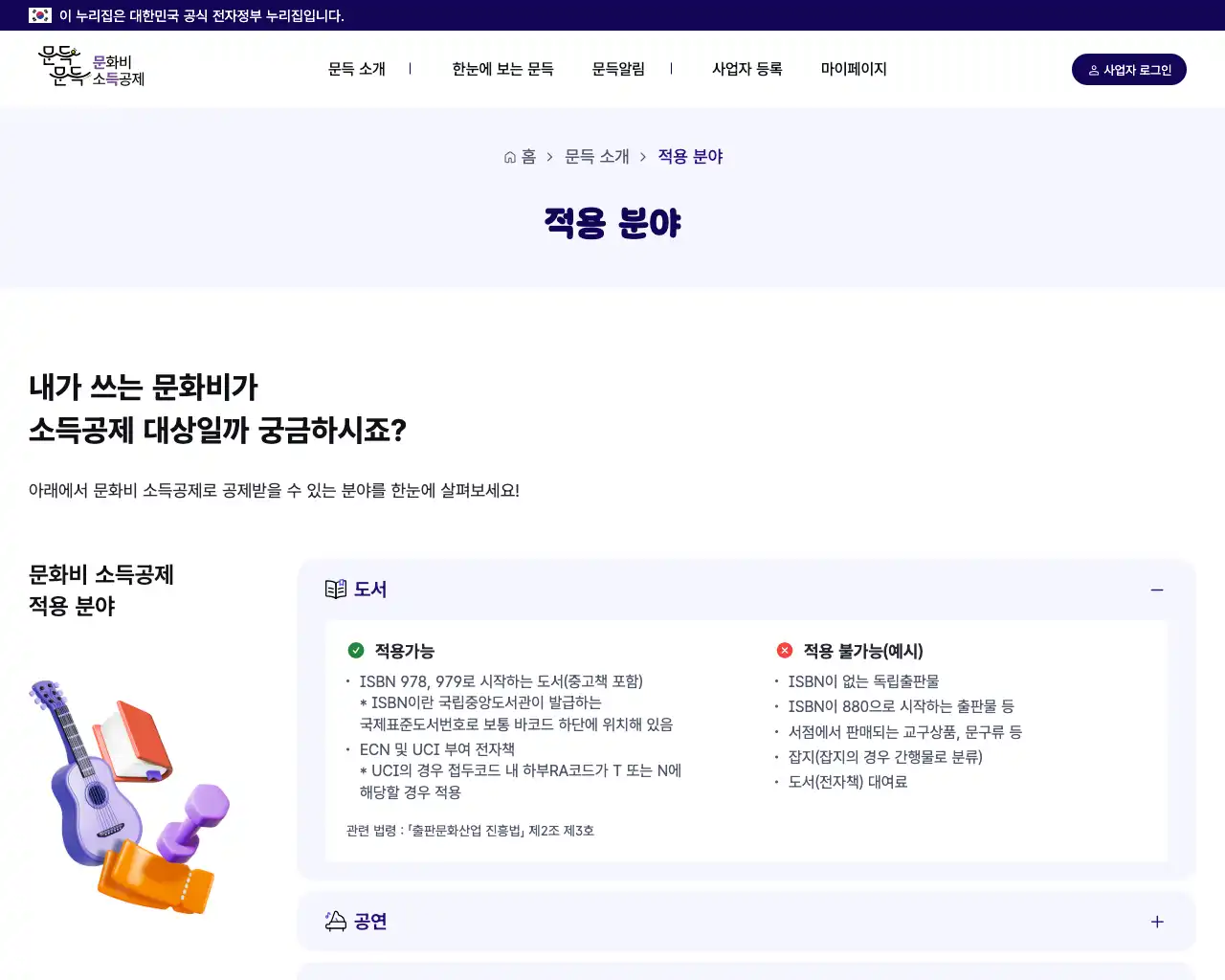Click the green checkmark icon next to 적용가능
This screenshot has height=980, width=1225.
click(356, 650)
